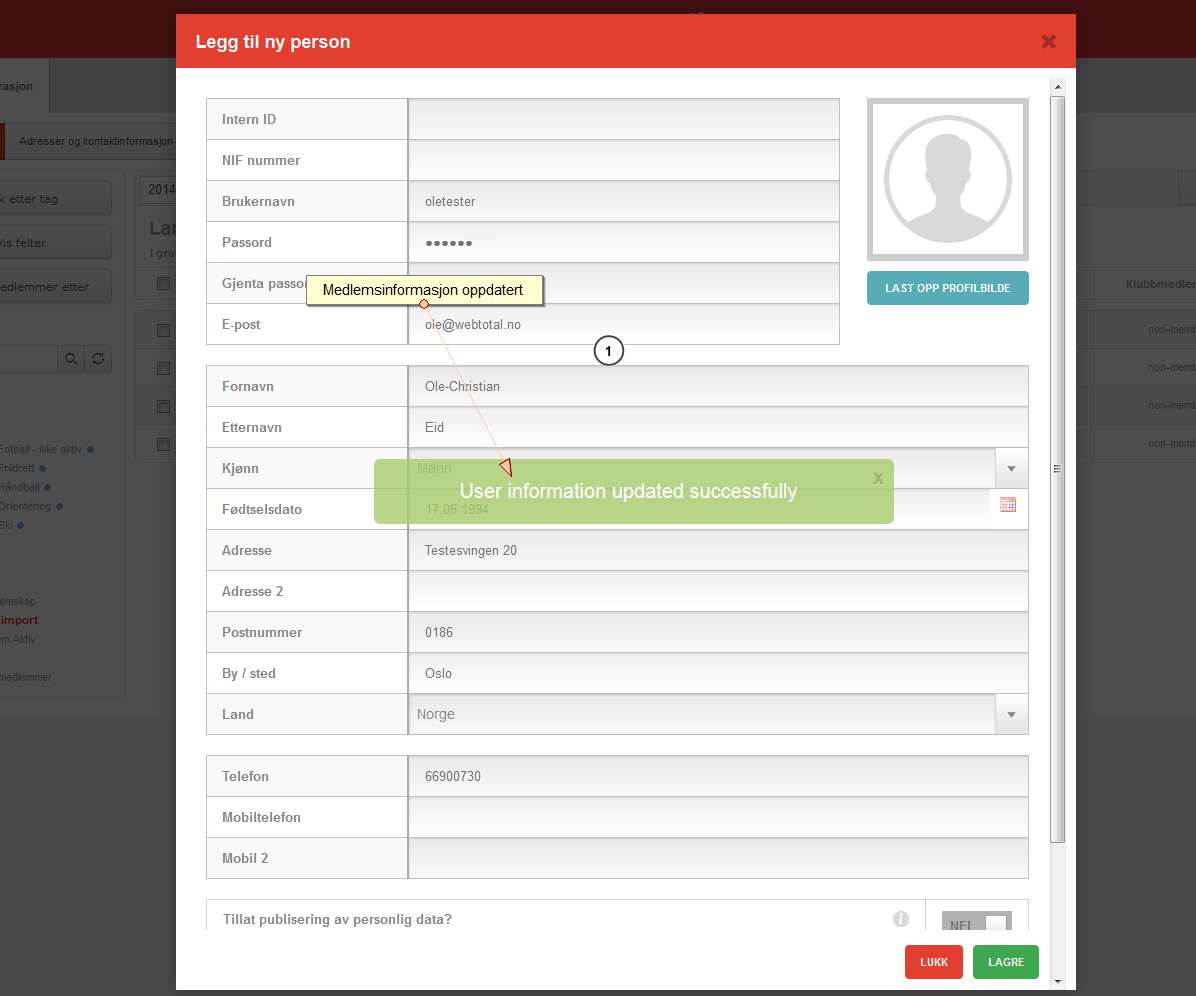
Task: Click the 'Vis felter' button in background sidebar
Action: click(55, 243)
